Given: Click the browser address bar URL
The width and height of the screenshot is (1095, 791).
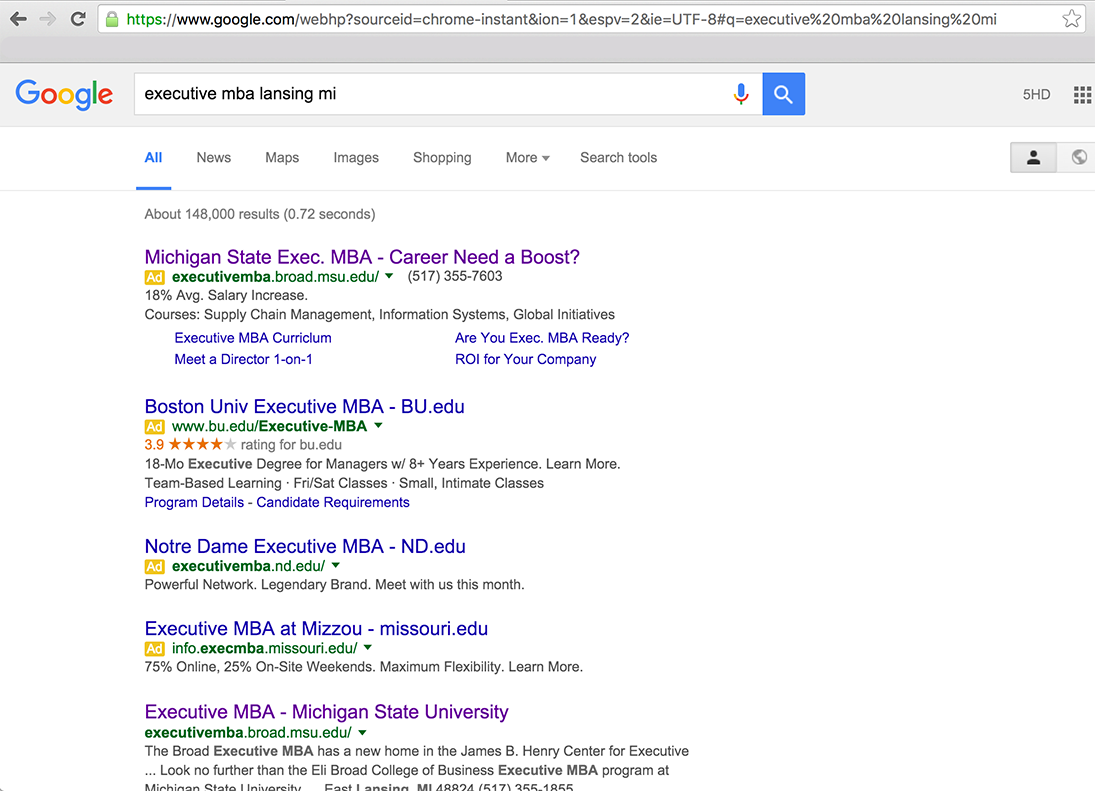Looking at the screenshot, I should click(x=561, y=20).
